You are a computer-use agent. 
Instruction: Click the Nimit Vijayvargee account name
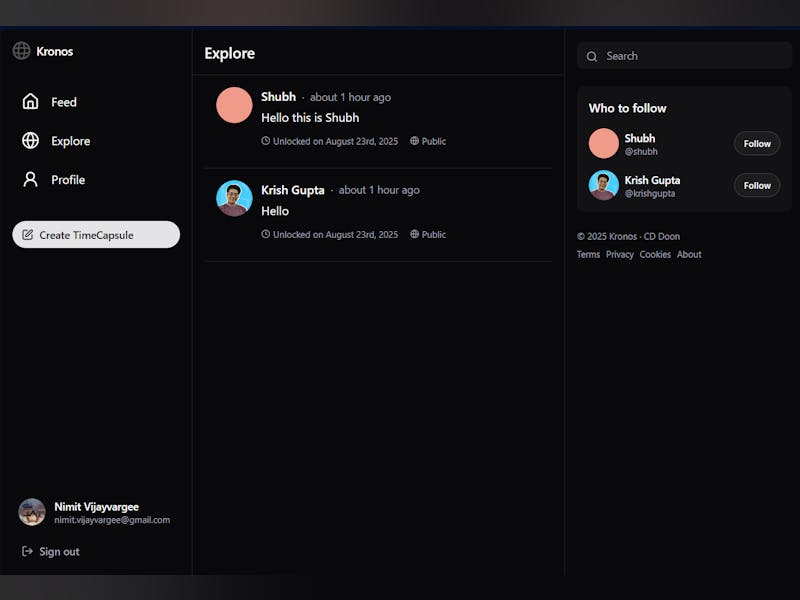(96, 507)
